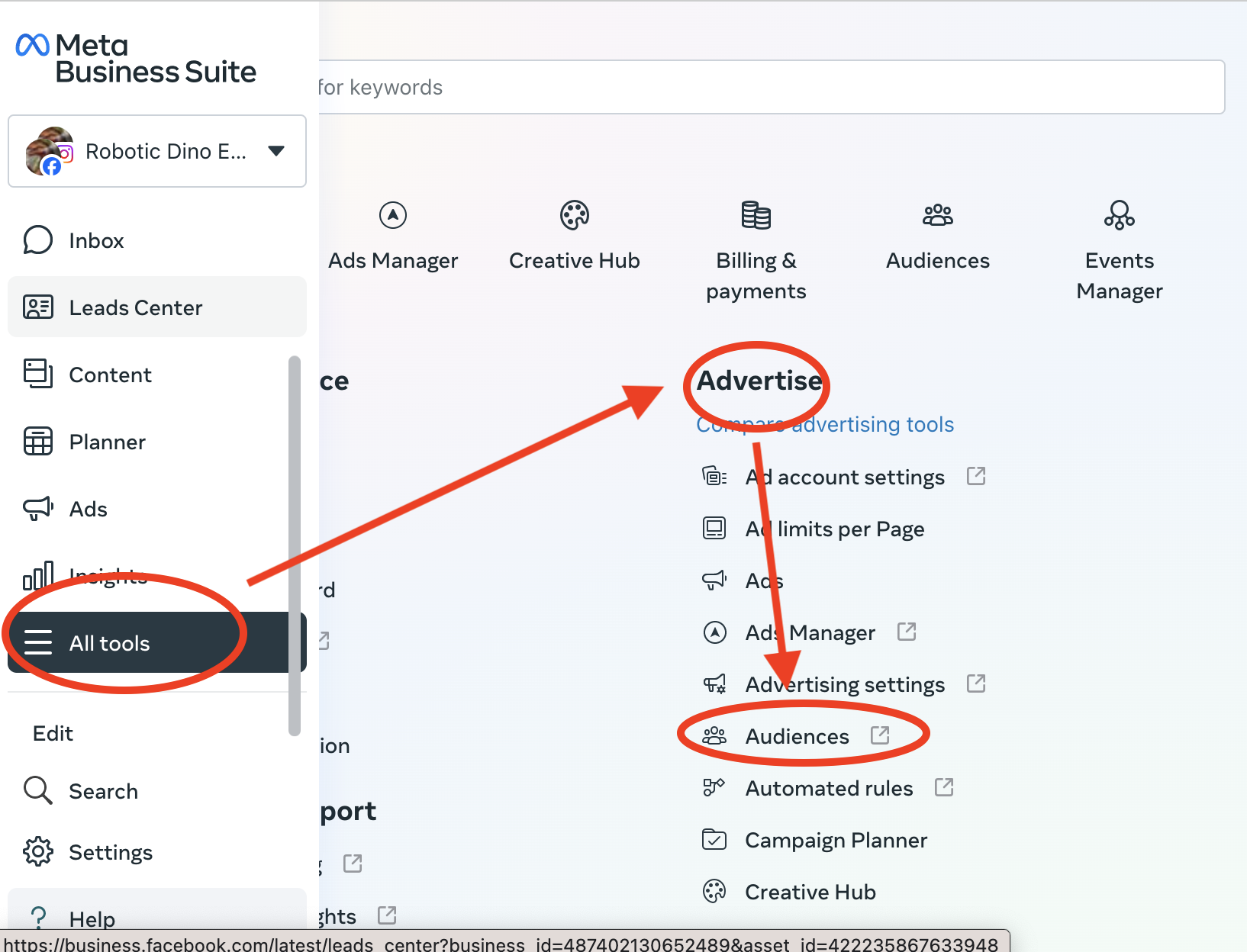Open Ad account settings link
The height and width of the screenshot is (952, 1247).
844,477
